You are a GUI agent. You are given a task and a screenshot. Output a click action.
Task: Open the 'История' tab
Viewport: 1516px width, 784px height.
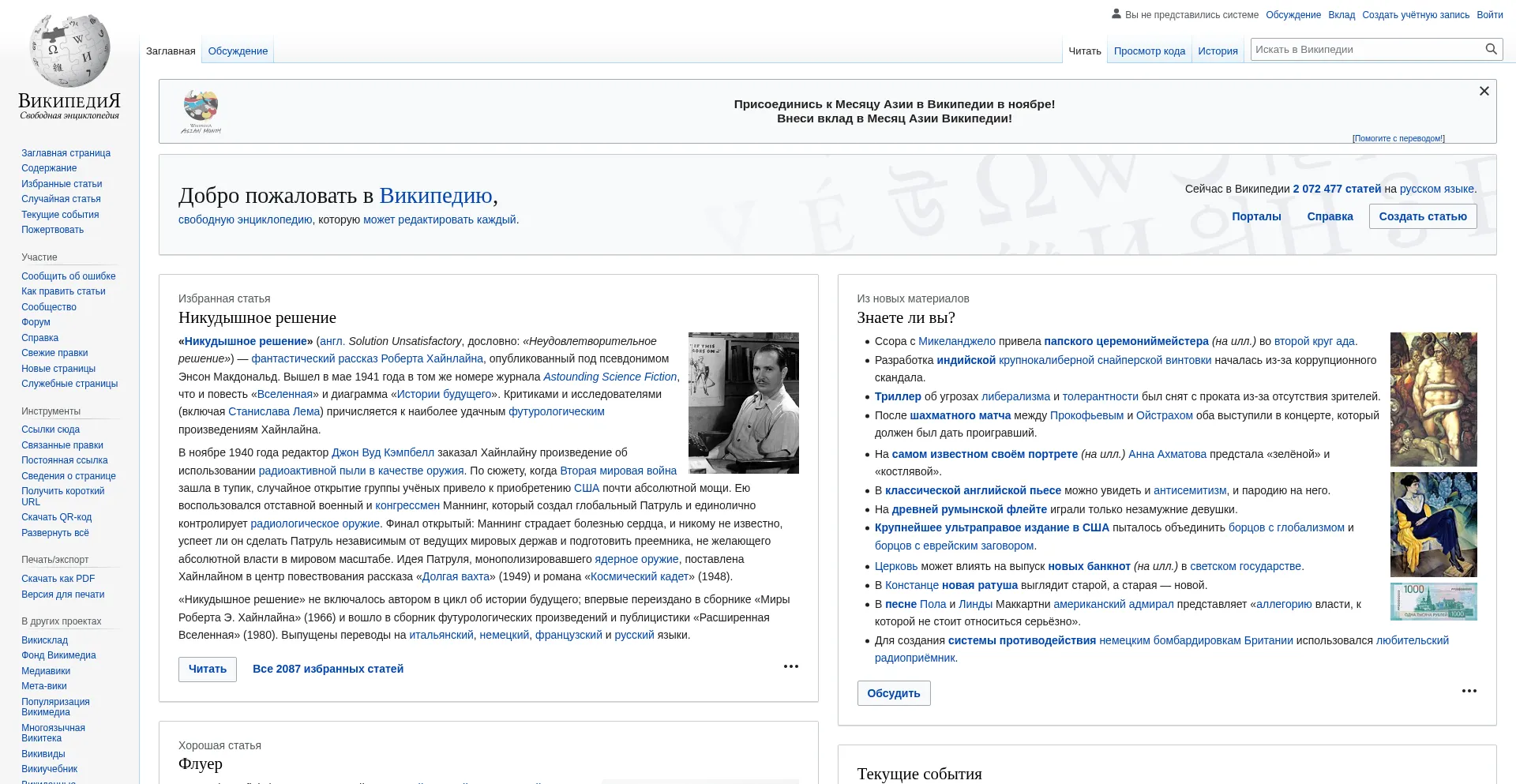point(1218,51)
